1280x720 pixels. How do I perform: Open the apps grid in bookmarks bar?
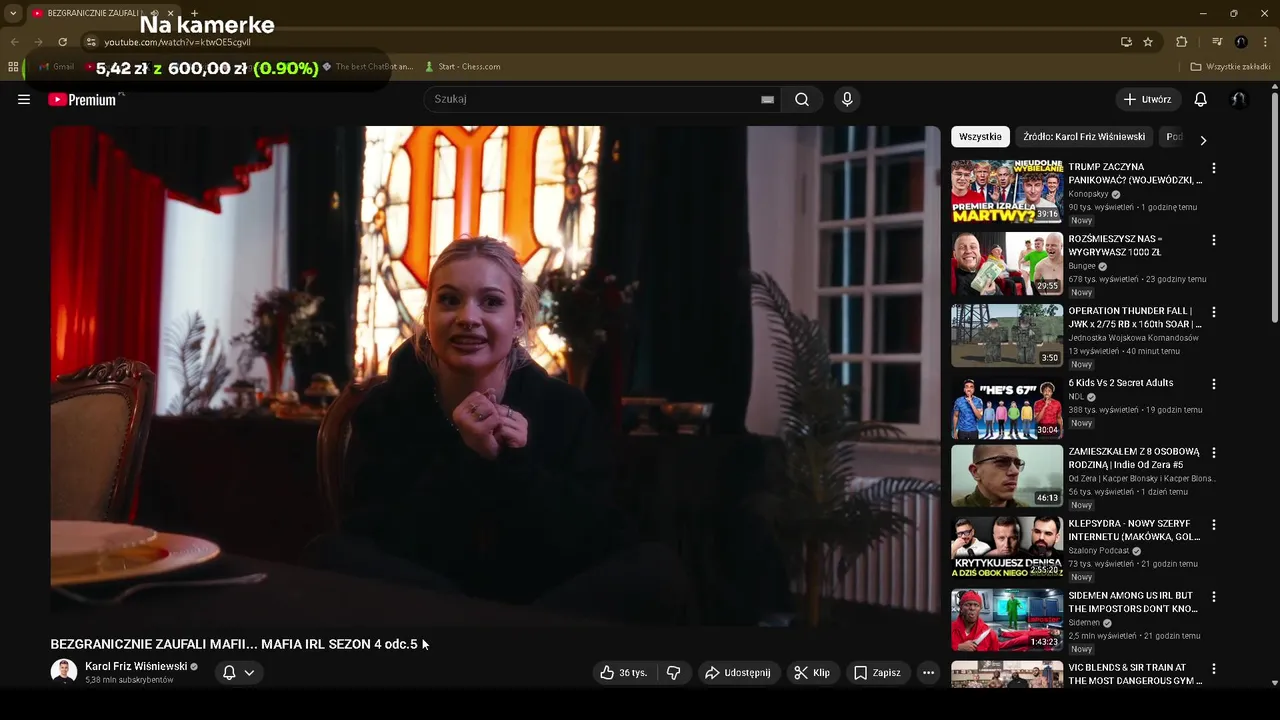13,67
